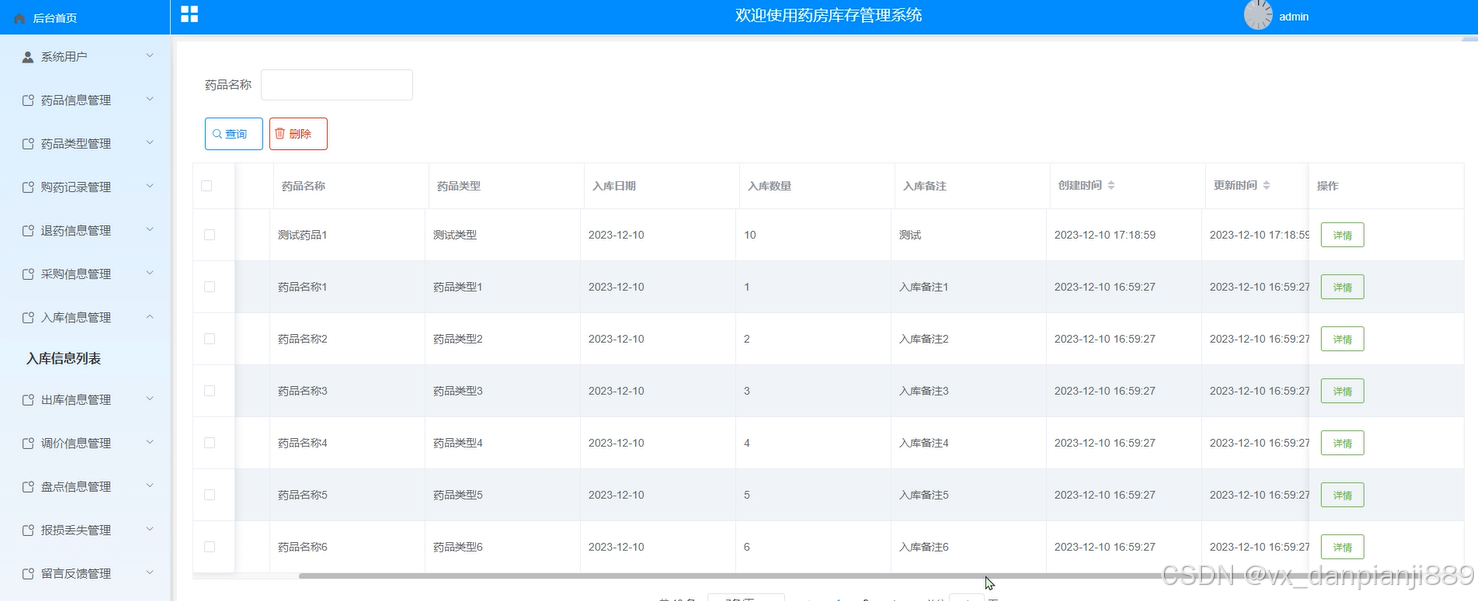The height and width of the screenshot is (601, 1478).
Task: Click the red 删除 button
Action: tap(298, 134)
